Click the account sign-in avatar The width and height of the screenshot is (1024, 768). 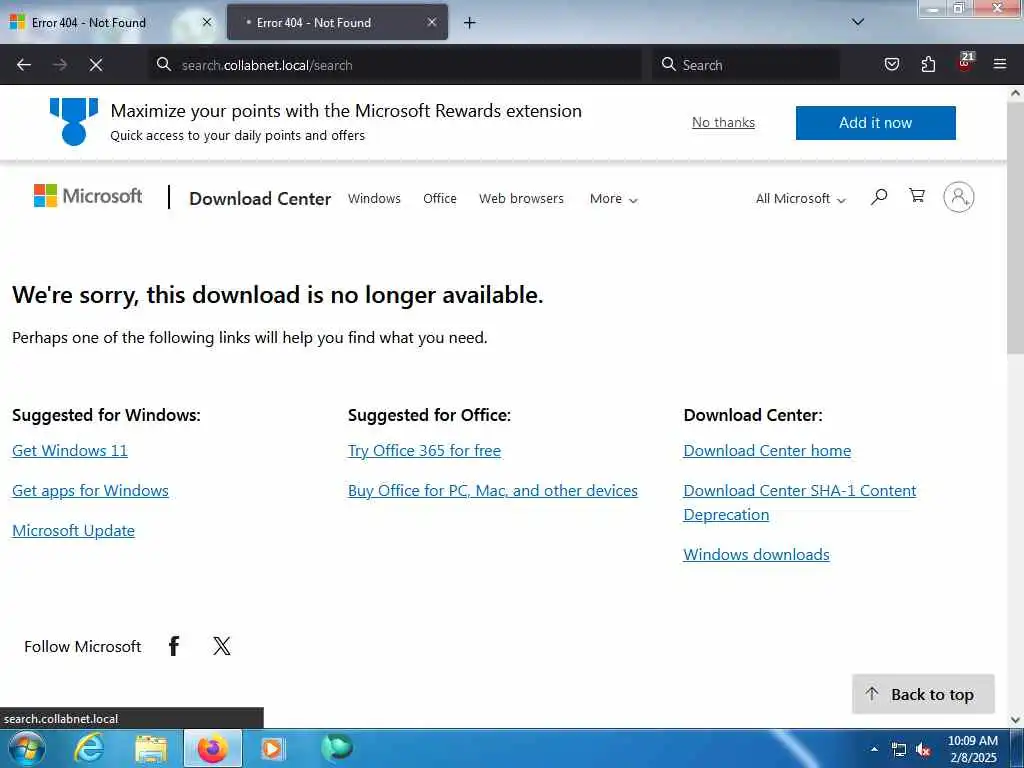959,197
